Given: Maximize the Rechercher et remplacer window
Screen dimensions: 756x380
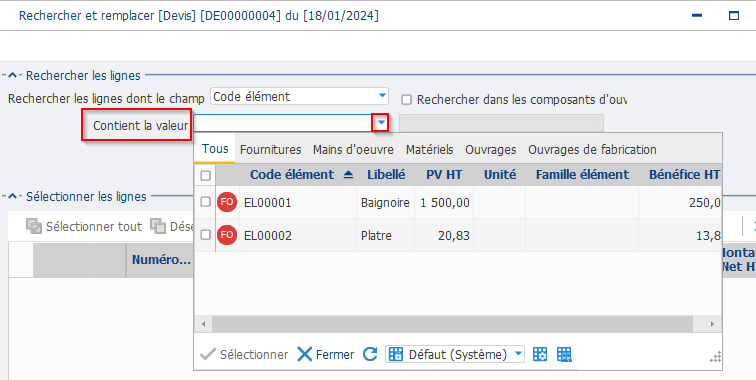Looking at the screenshot, I should 734,16.
